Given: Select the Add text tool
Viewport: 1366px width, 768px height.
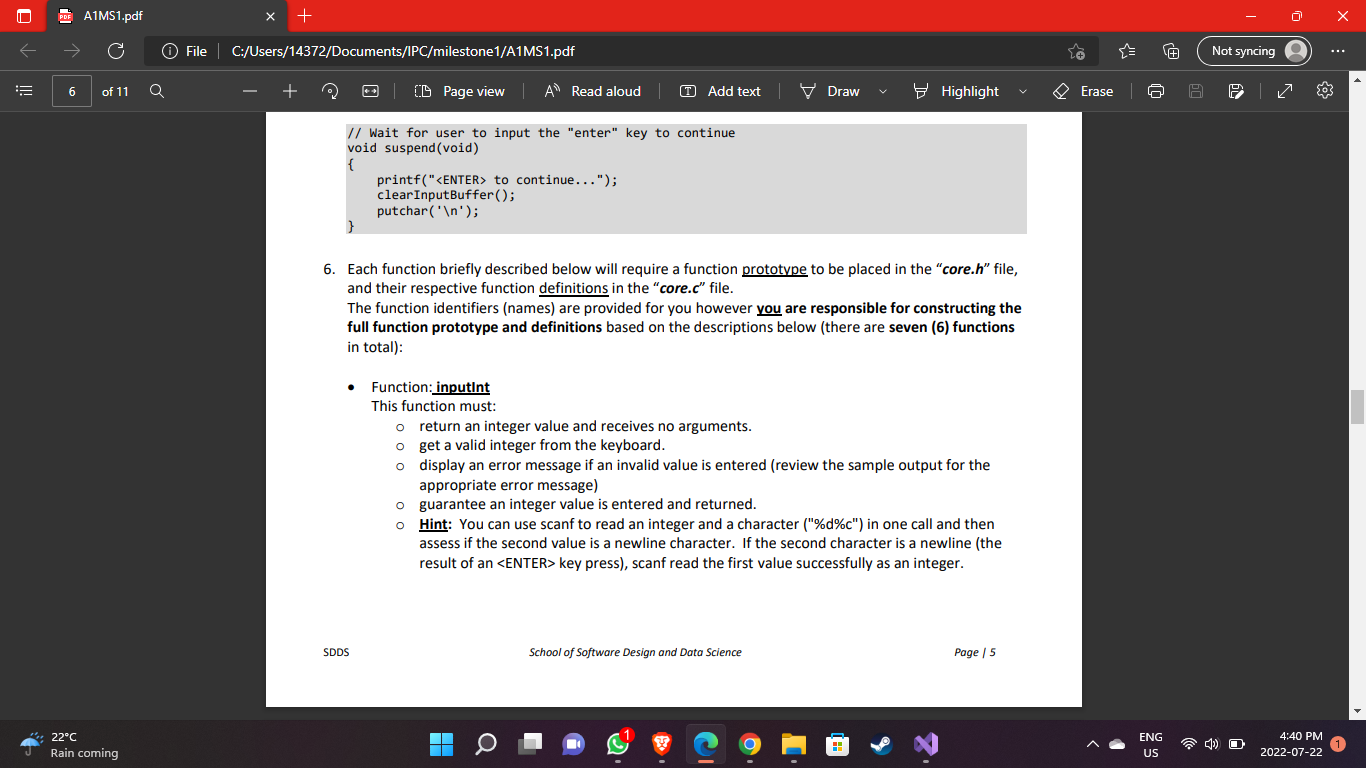Looking at the screenshot, I should point(720,91).
